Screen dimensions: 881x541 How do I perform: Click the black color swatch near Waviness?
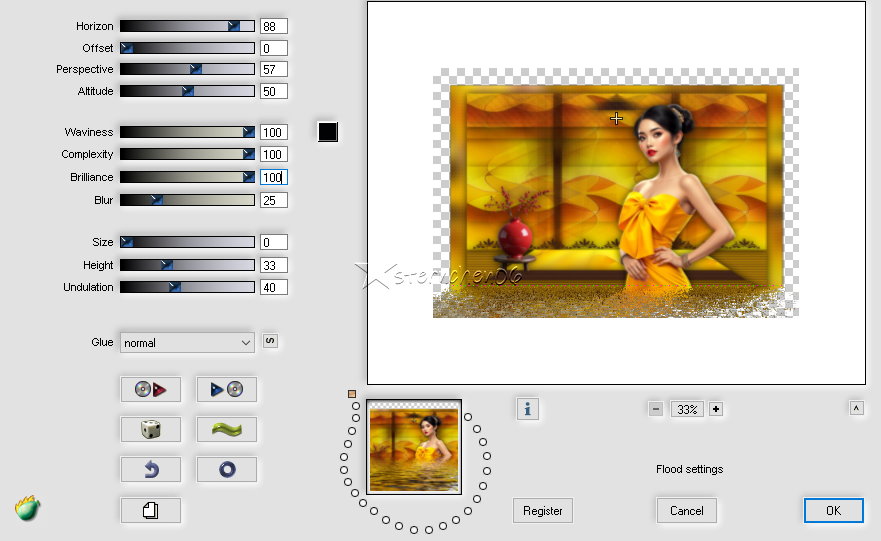point(328,132)
